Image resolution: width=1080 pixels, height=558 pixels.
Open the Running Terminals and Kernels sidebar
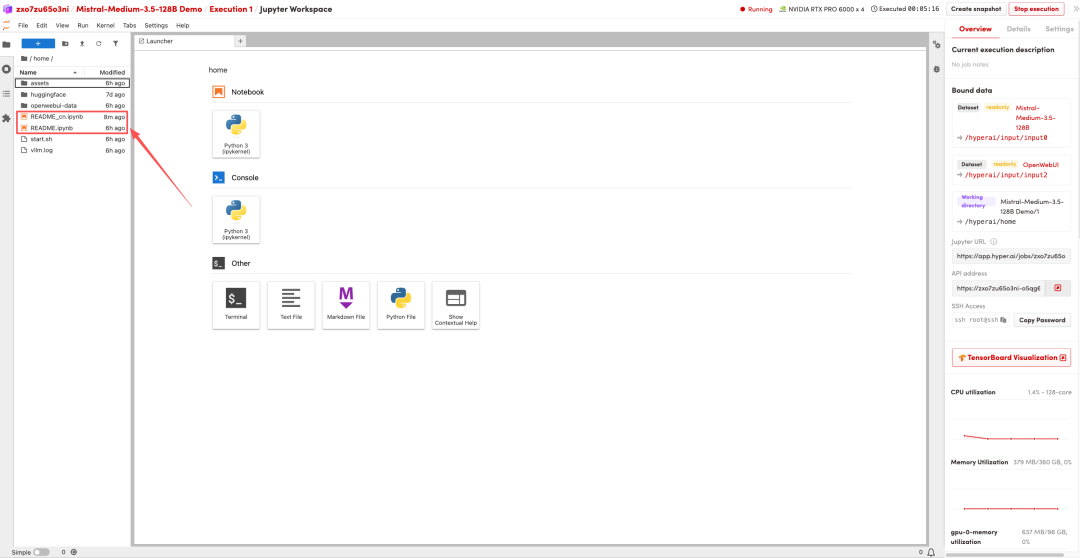[6, 70]
